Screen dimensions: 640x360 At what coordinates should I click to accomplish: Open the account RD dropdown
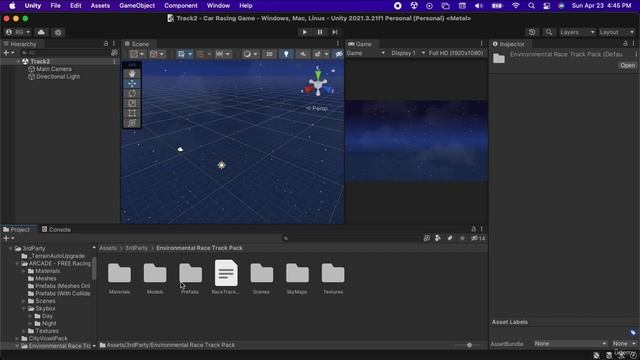(18, 32)
